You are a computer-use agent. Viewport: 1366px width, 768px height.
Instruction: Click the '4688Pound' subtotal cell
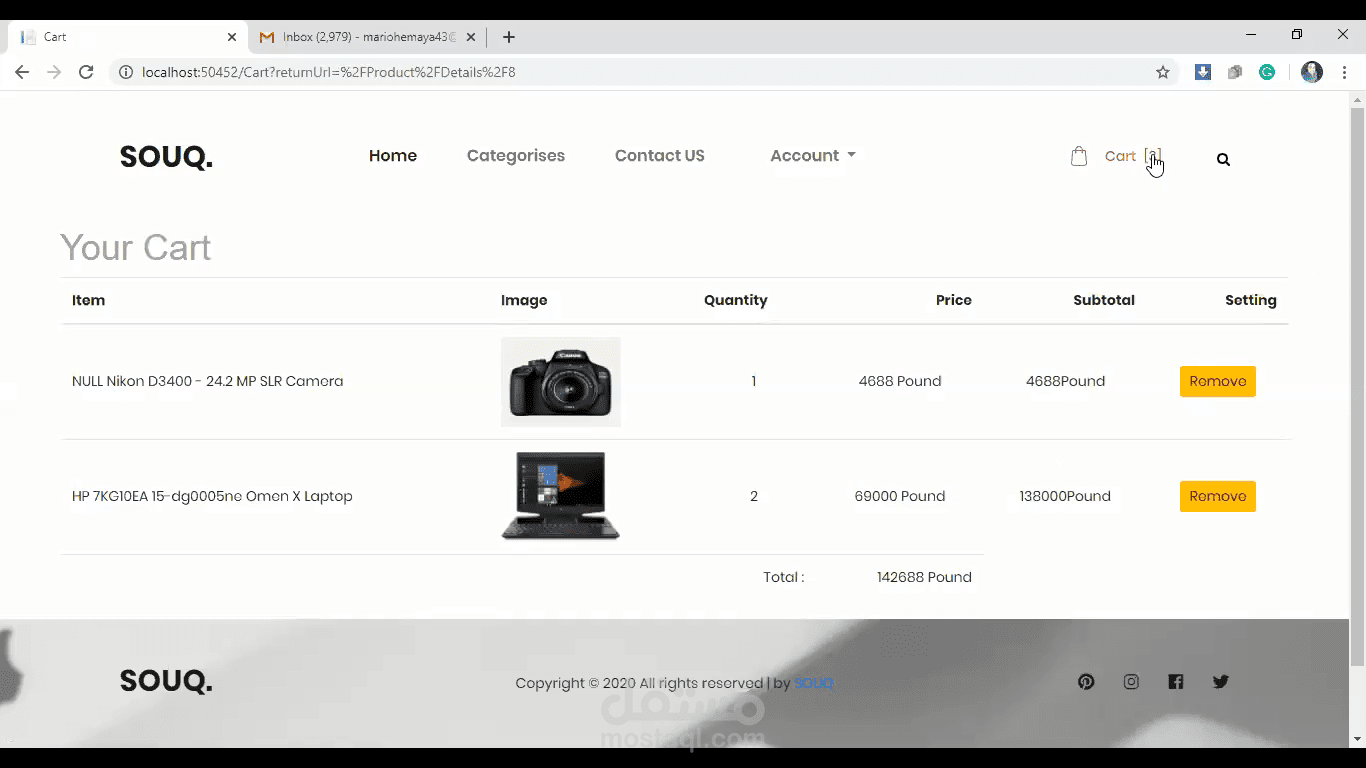pos(1065,381)
